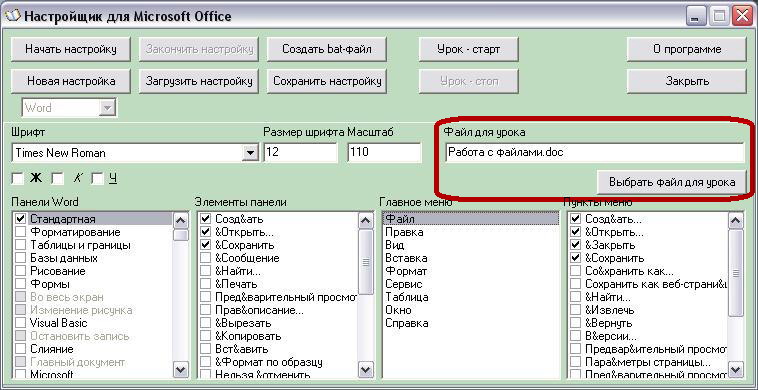758x390 pixels.
Task: Uncheck Созд&ать... in Пункты меню
Action: (x=575, y=219)
